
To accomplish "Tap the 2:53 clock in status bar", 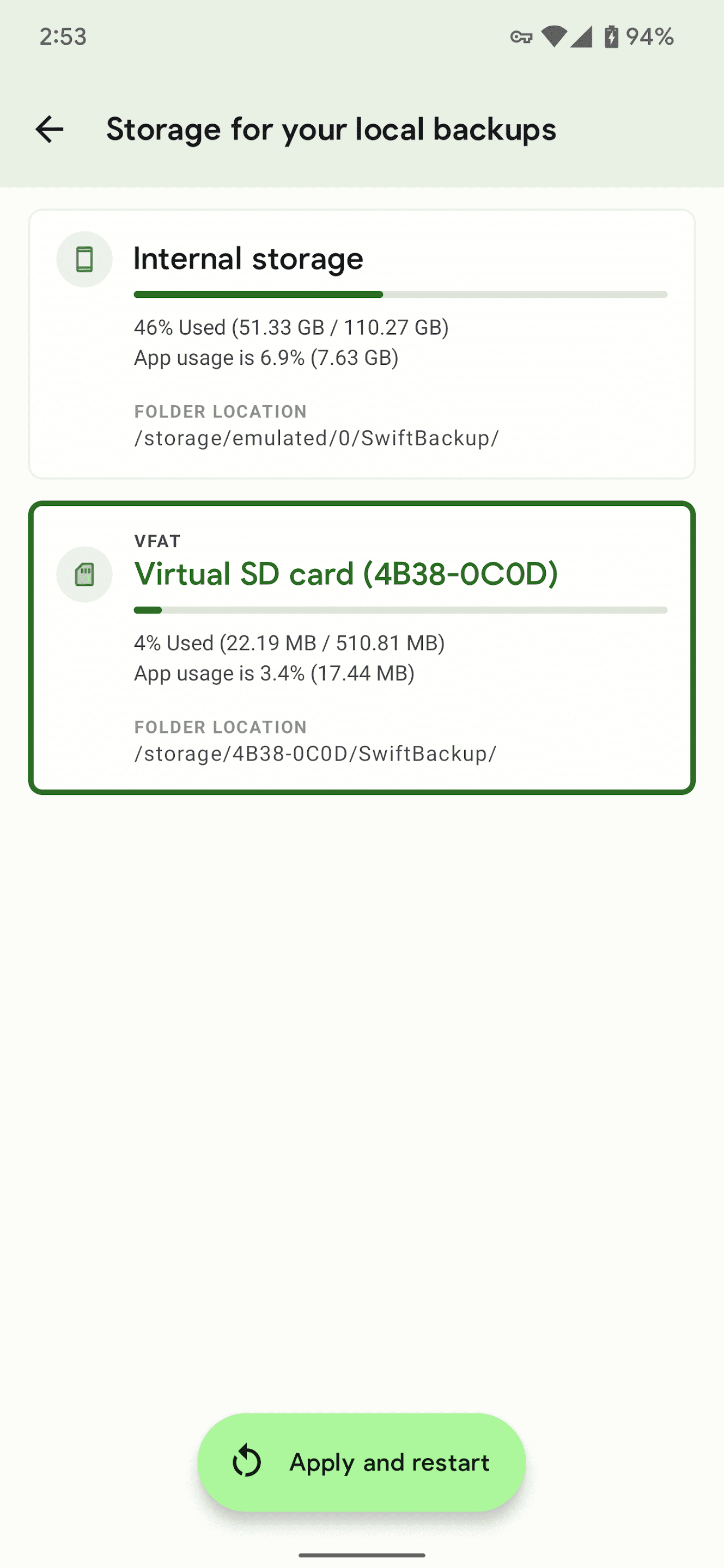I will click(63, 36).
